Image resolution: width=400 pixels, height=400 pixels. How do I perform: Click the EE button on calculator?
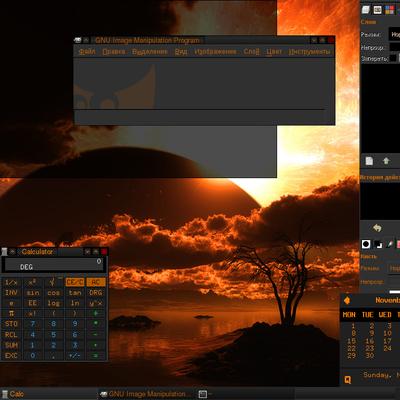(x=32, y=303)
